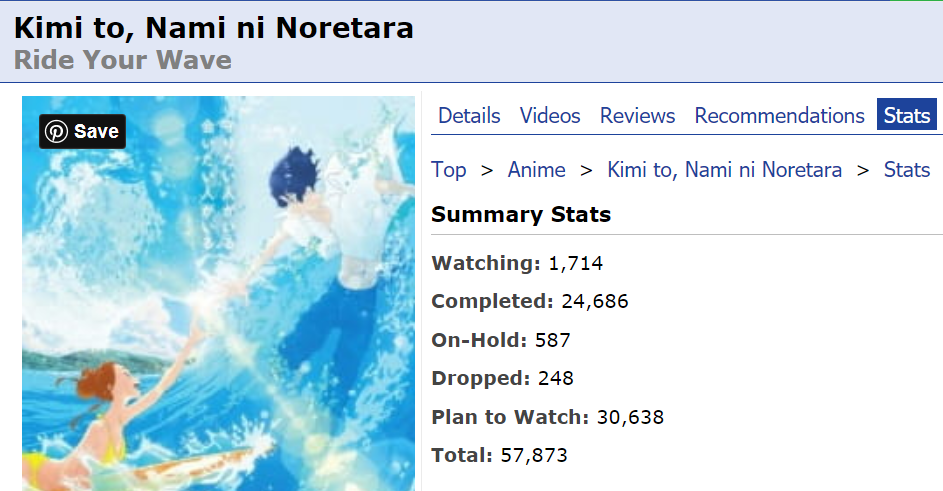Screen dimensions: 943x491
Task: Click the Watching count row
Action: (x=517, y=264)
